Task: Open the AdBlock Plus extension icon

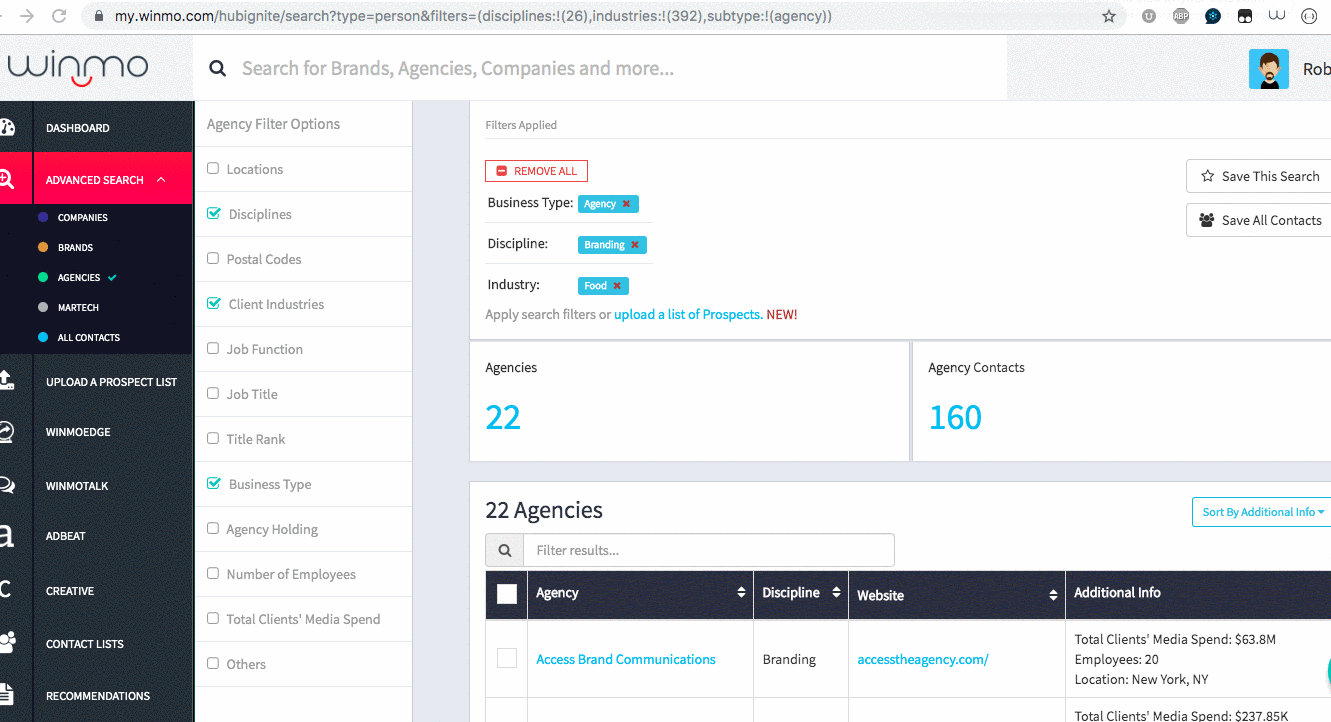Action: point(1180,16)
